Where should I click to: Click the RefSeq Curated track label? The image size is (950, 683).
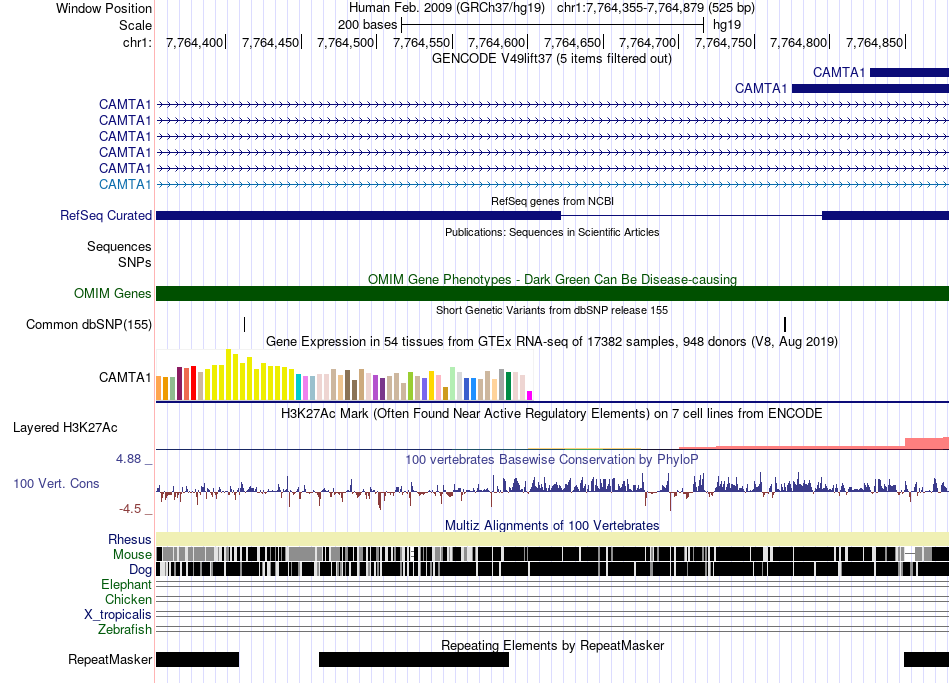(106, 215)
